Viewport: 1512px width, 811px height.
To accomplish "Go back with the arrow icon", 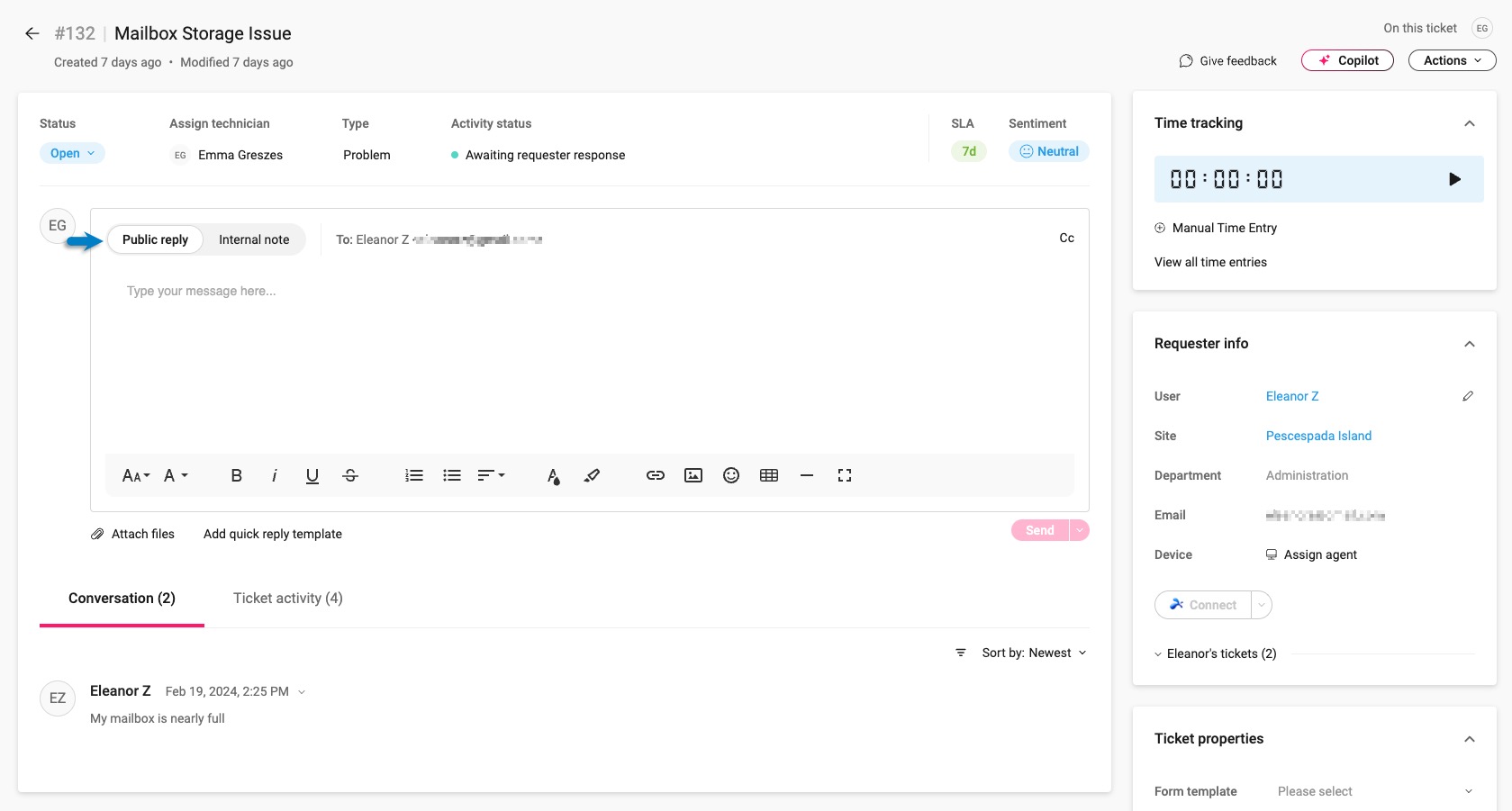I will [x=32, y=33].
